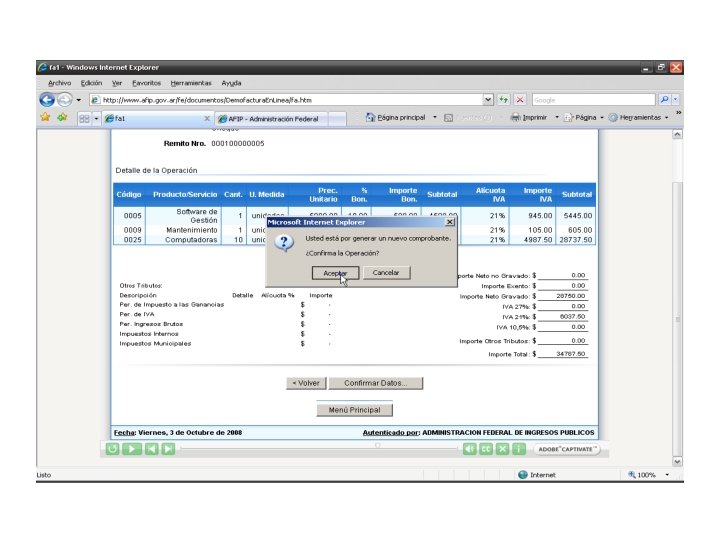Click the Computadoras row product name
The width and height of the screenshot is (720, 540).
click(191, 240)
